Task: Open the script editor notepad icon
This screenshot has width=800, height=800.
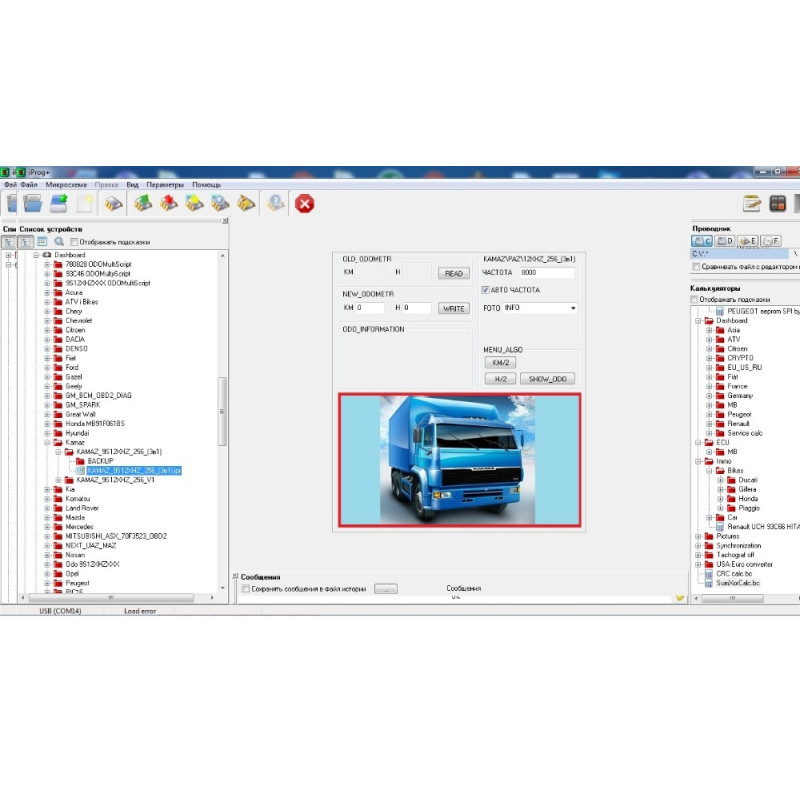Action: [752, 202]
